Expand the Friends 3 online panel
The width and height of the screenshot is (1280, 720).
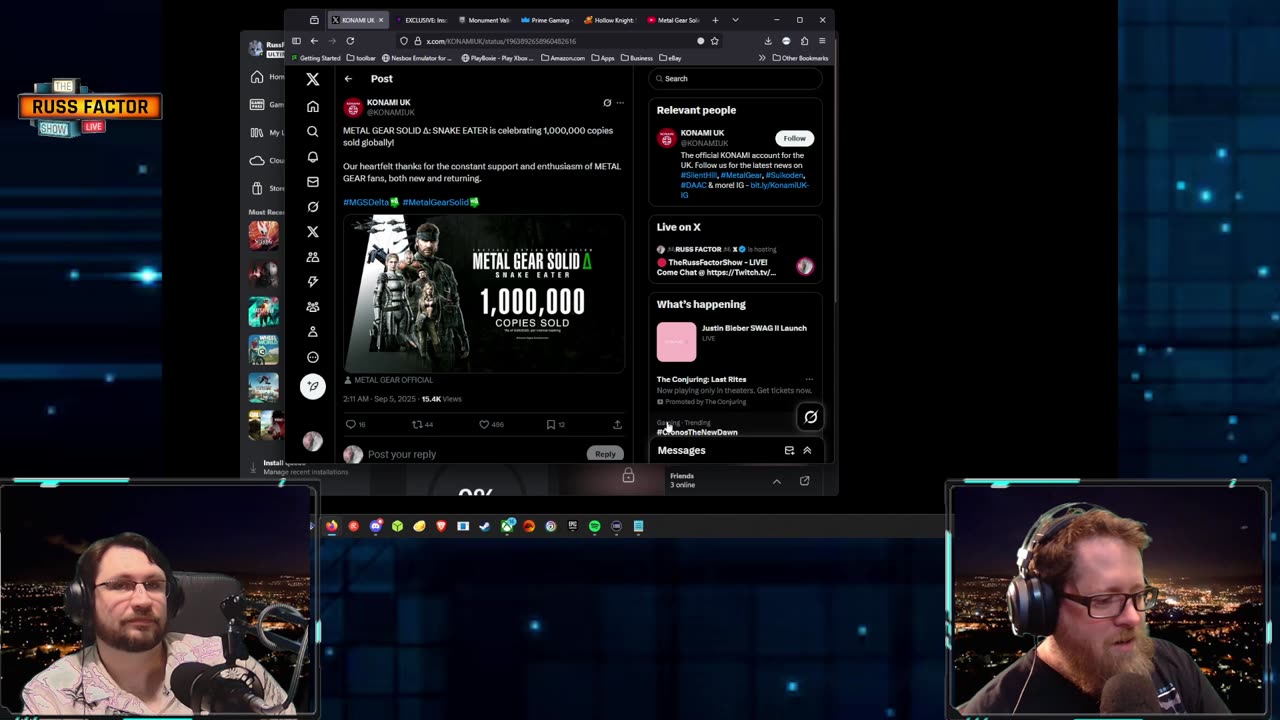pos(776,481)
